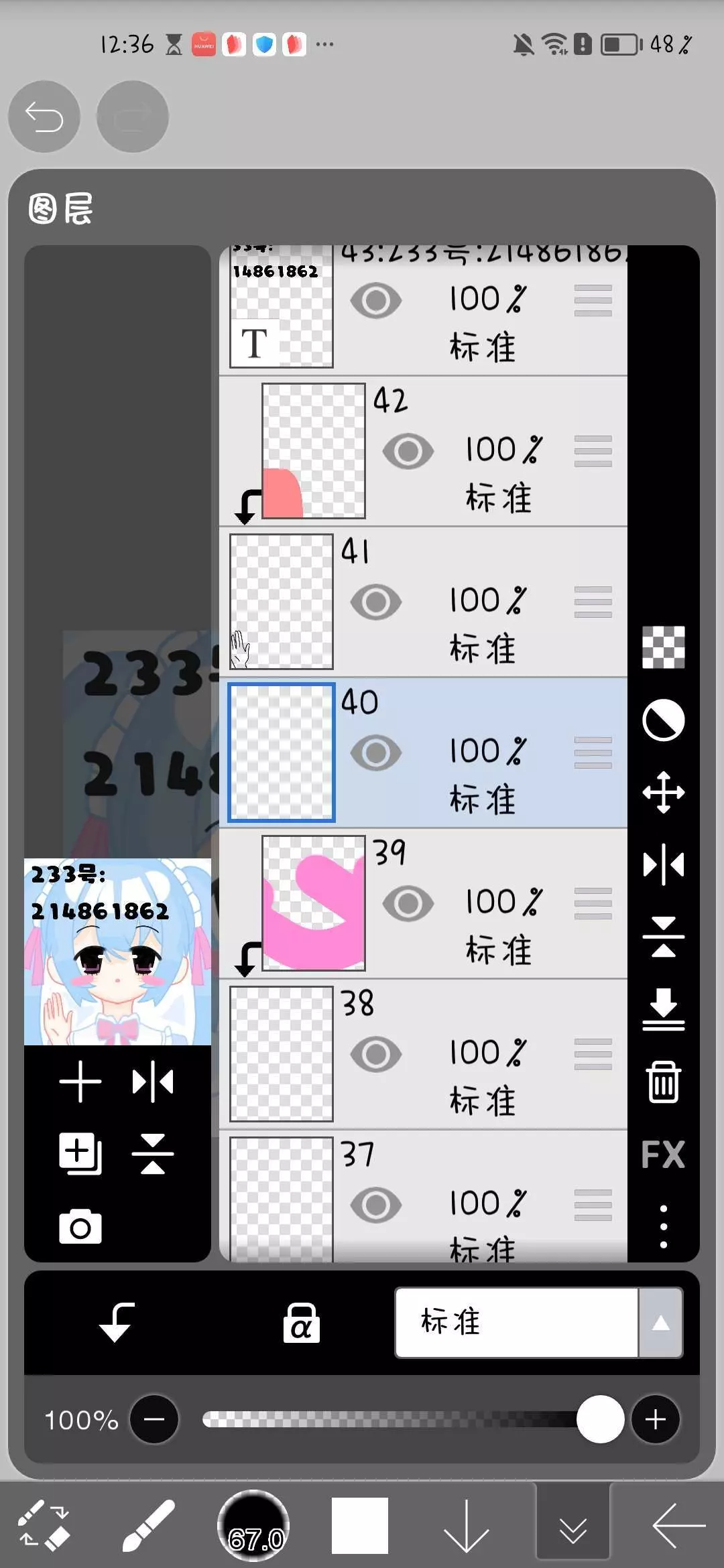Click the layer opacity slider handle
The width and height of the screenshot is (724, 1568).
point(600,1419)
